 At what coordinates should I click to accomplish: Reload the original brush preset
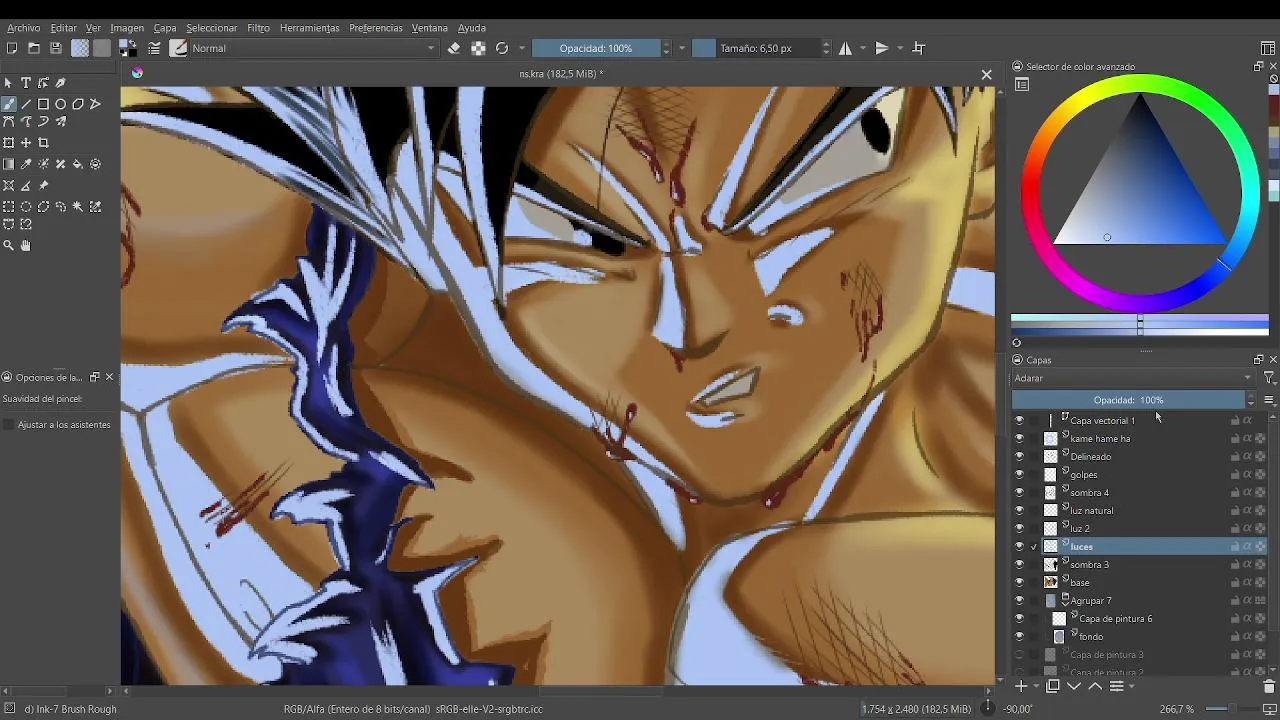[x=502, y=48]
